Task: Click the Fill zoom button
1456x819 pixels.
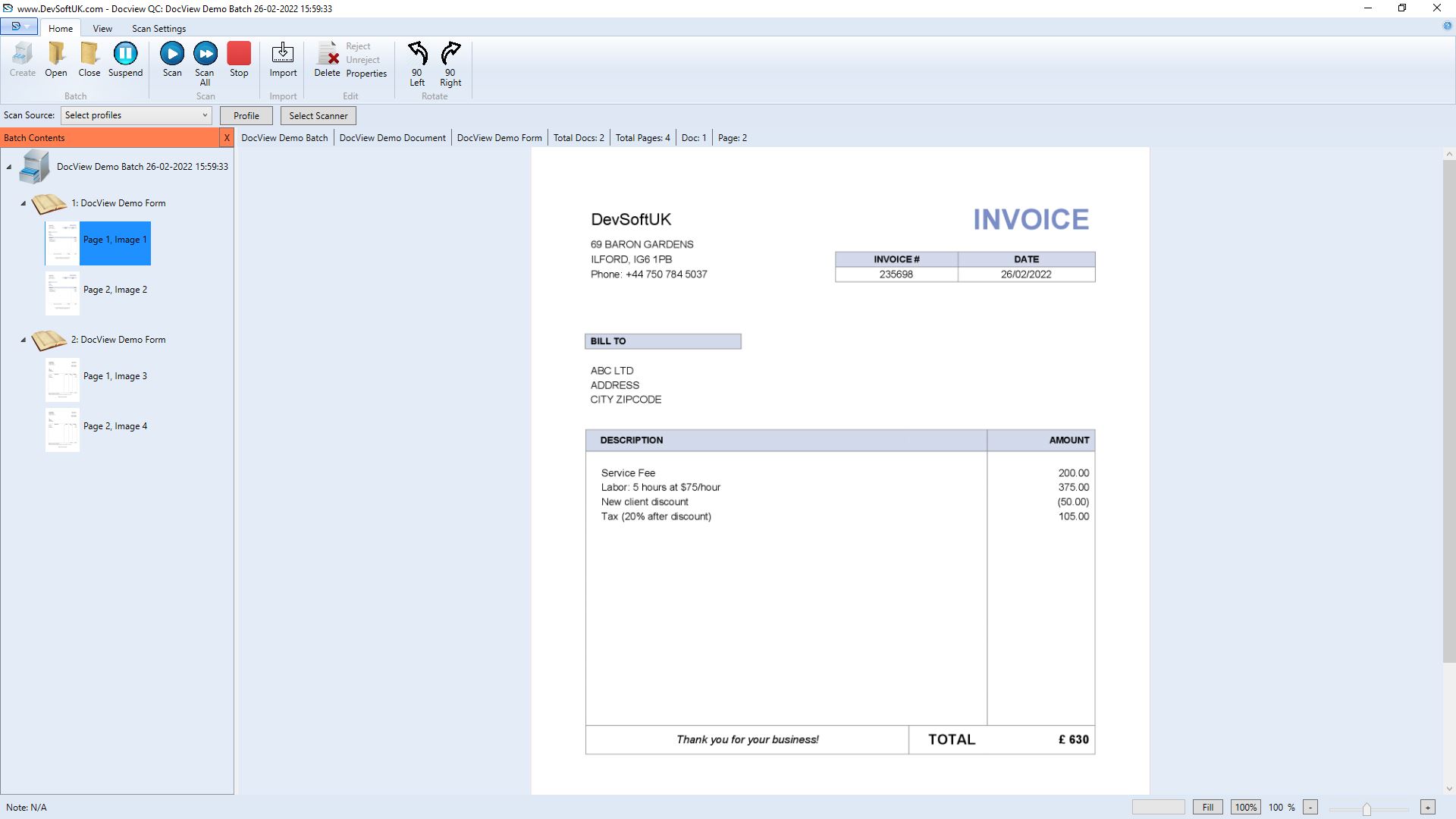Action: pos(1207,808)
